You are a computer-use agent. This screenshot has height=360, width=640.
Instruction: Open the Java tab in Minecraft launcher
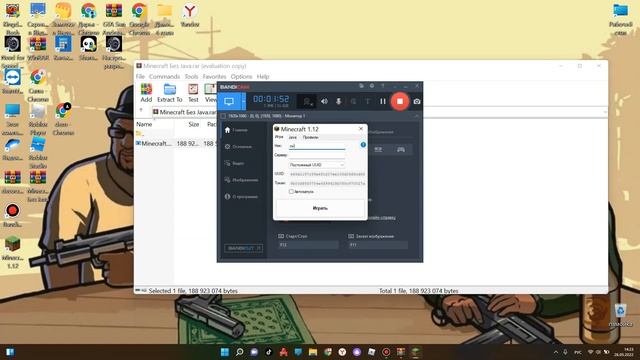(x=293, y=137)
